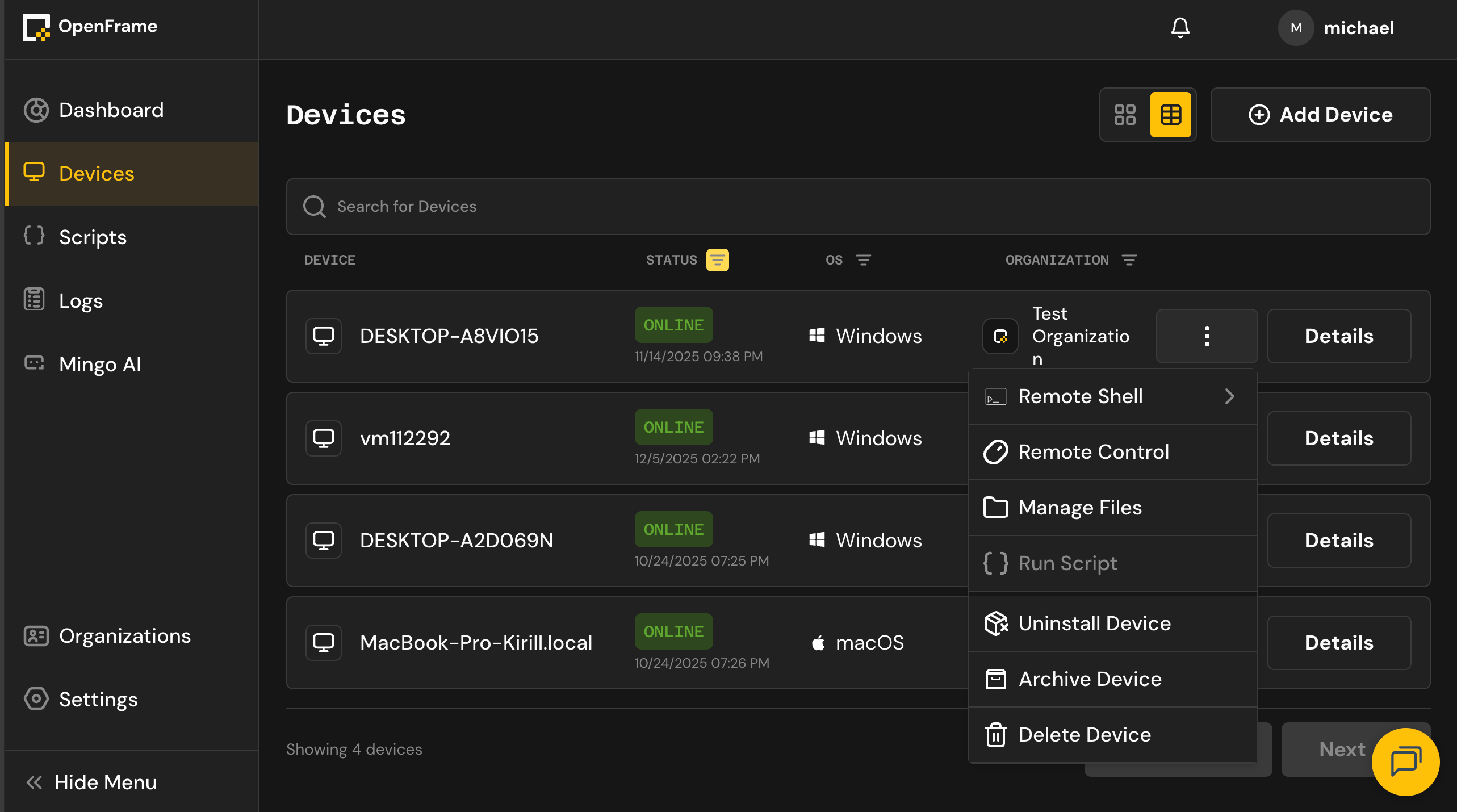Open Details for DESKTOP-A8VIO15

[1339, 336]
